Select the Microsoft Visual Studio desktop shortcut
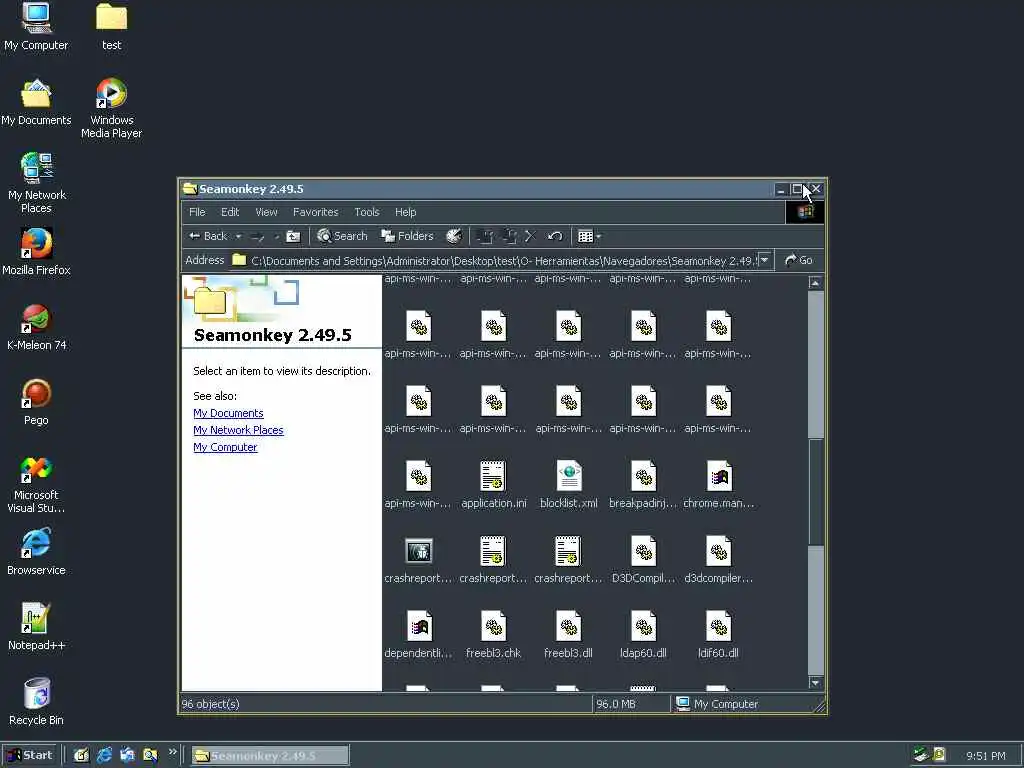Viewport: 1024px width, 768px height. pyautogui.click(x=36, y=485)
